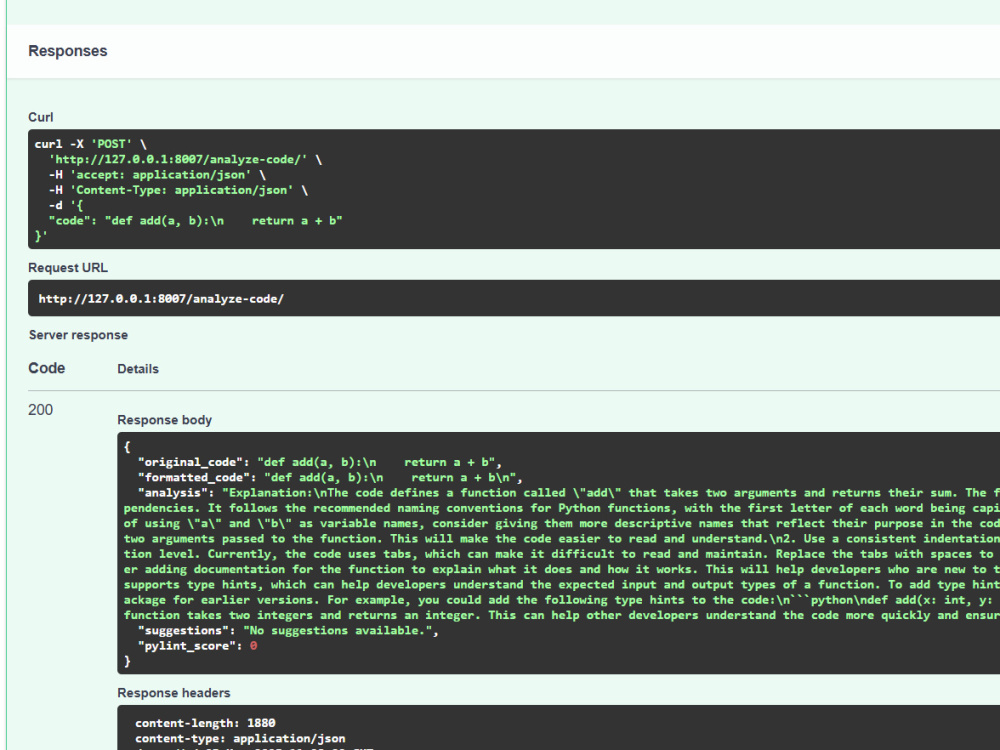Click the "code" payload line in curl
Image resolution: width=1000 pixels, height=750 pixels.
(196, 221)
